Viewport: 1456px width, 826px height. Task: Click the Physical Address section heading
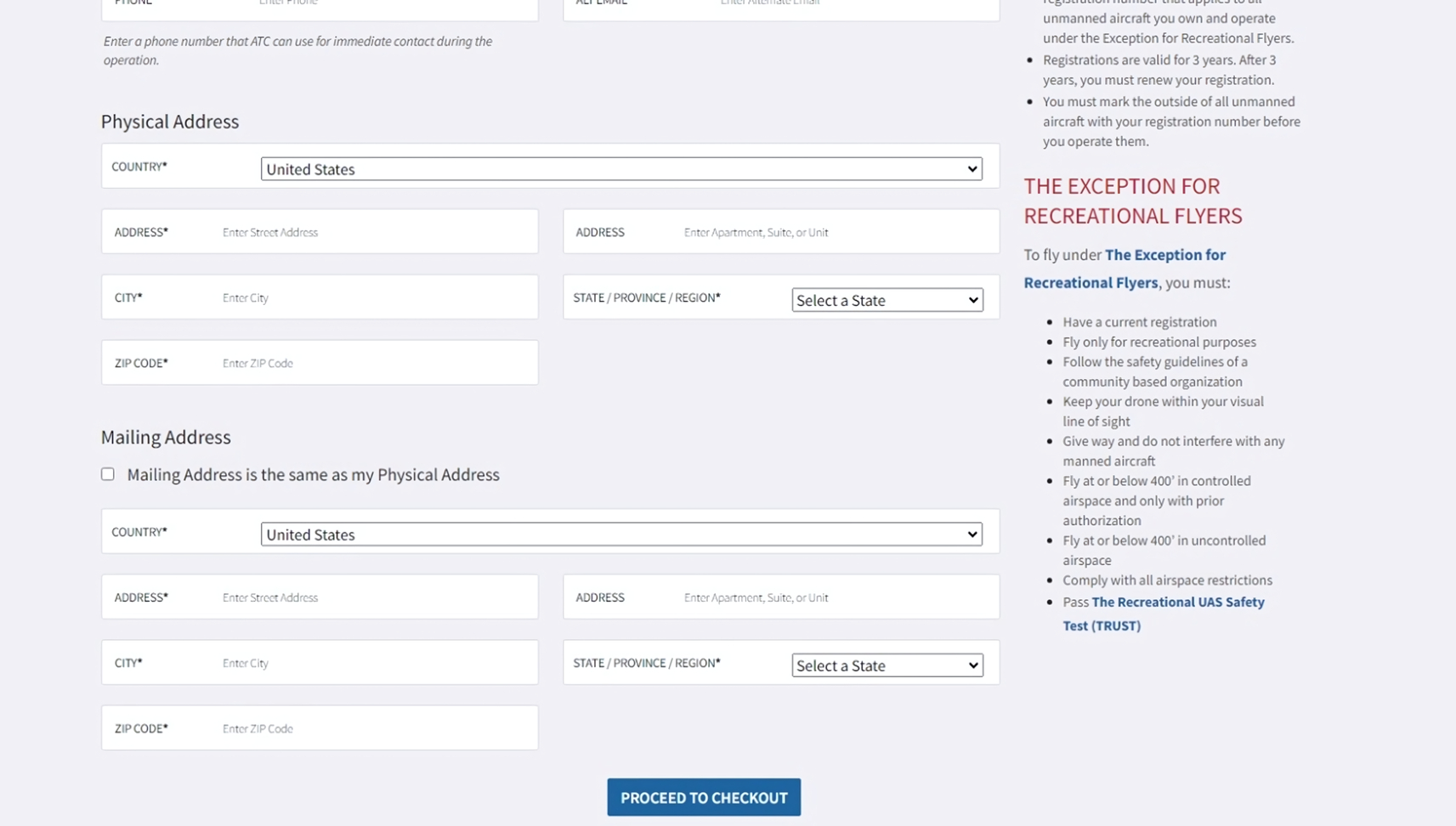tap(170, 122)
